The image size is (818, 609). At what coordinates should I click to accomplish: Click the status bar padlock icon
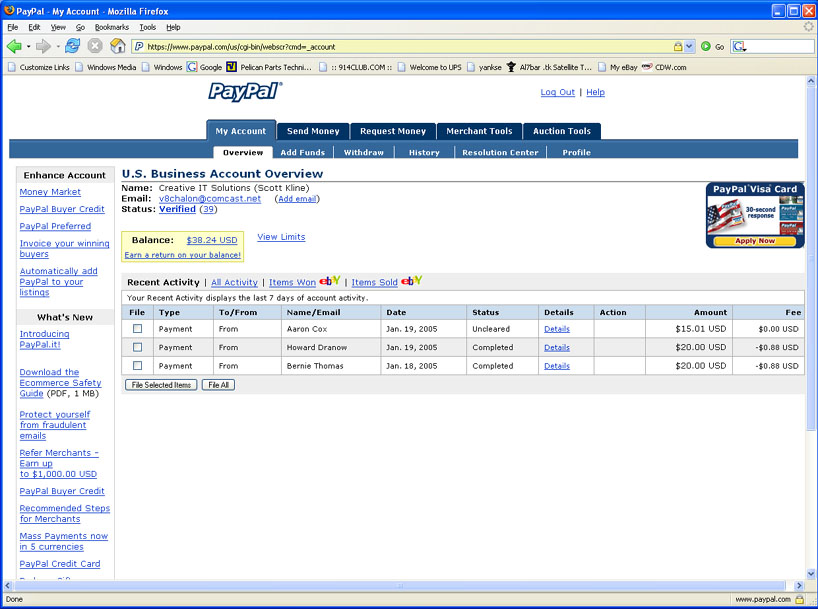coord(799,599)
